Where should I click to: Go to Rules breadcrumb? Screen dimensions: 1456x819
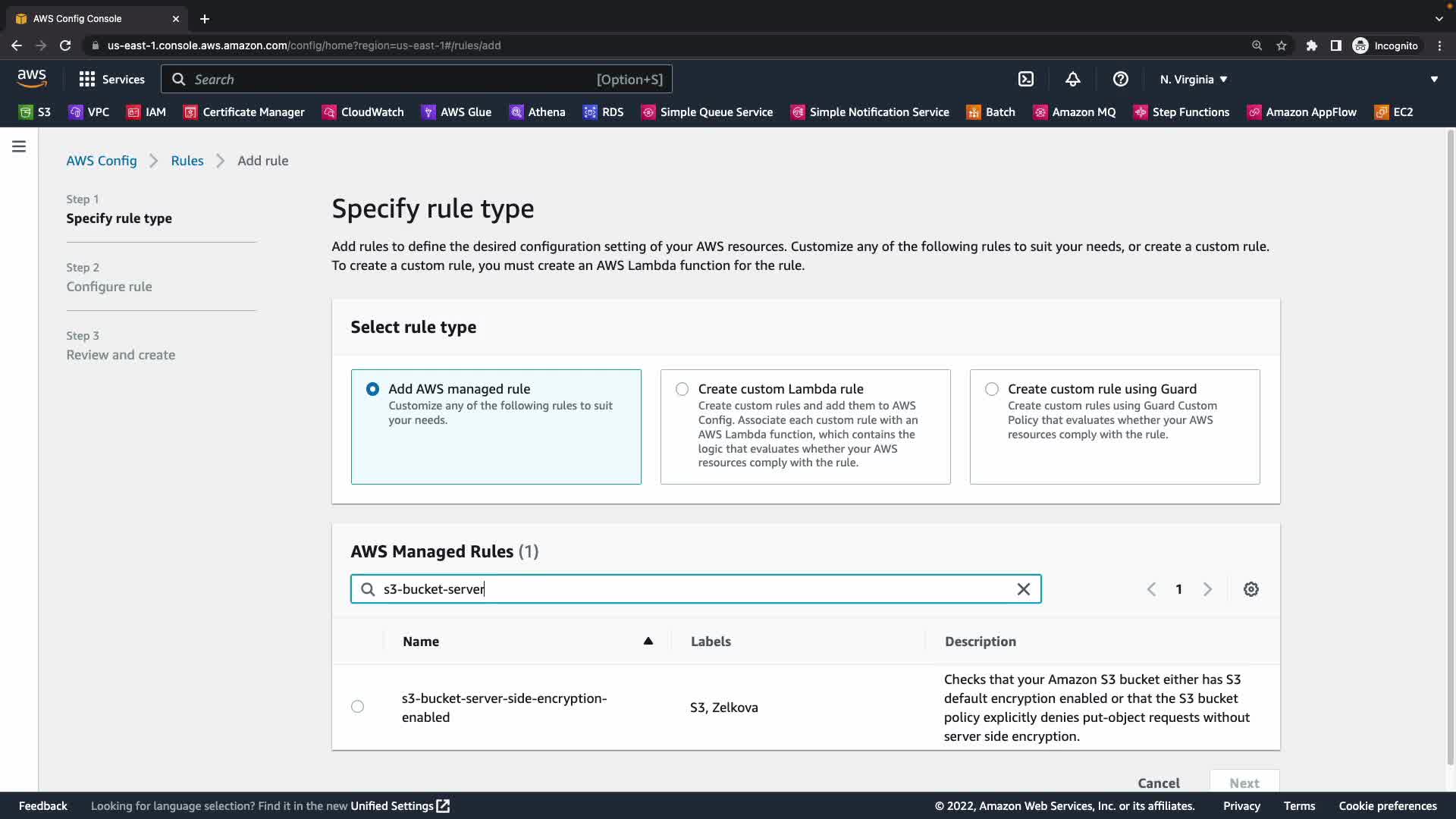[x=187, y=161]
